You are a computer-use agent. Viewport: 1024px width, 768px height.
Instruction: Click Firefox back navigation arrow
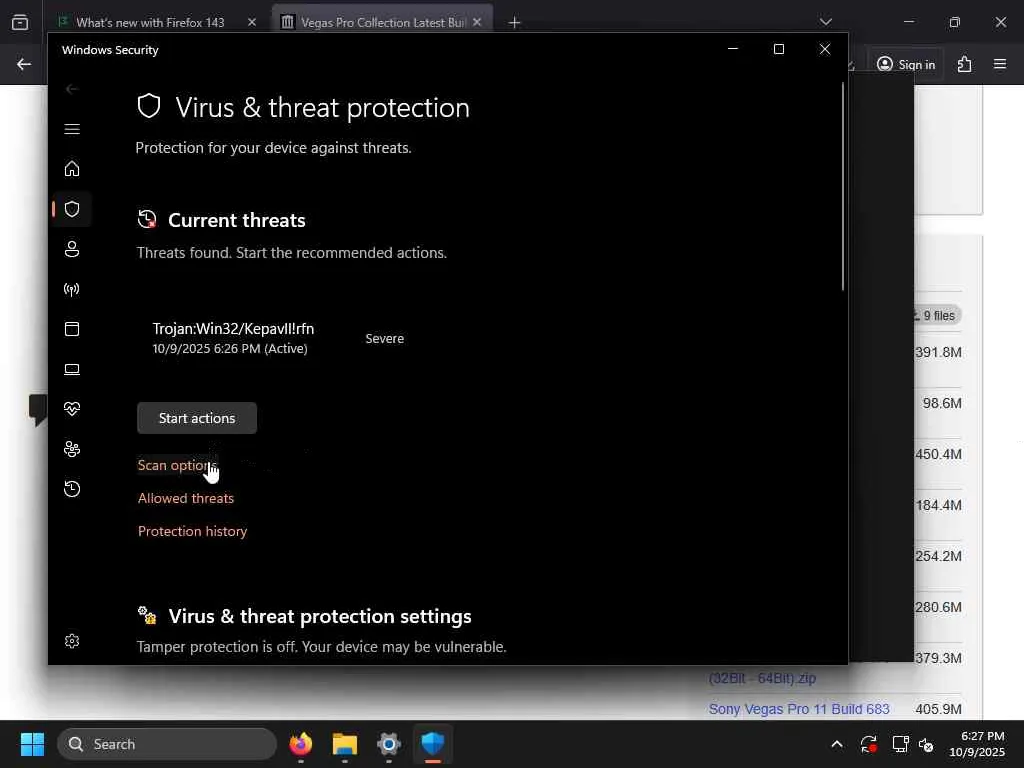click(x=24, y=64)
